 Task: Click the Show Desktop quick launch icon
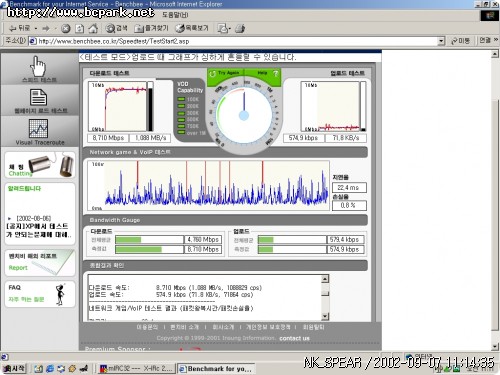tap(39, 369)
